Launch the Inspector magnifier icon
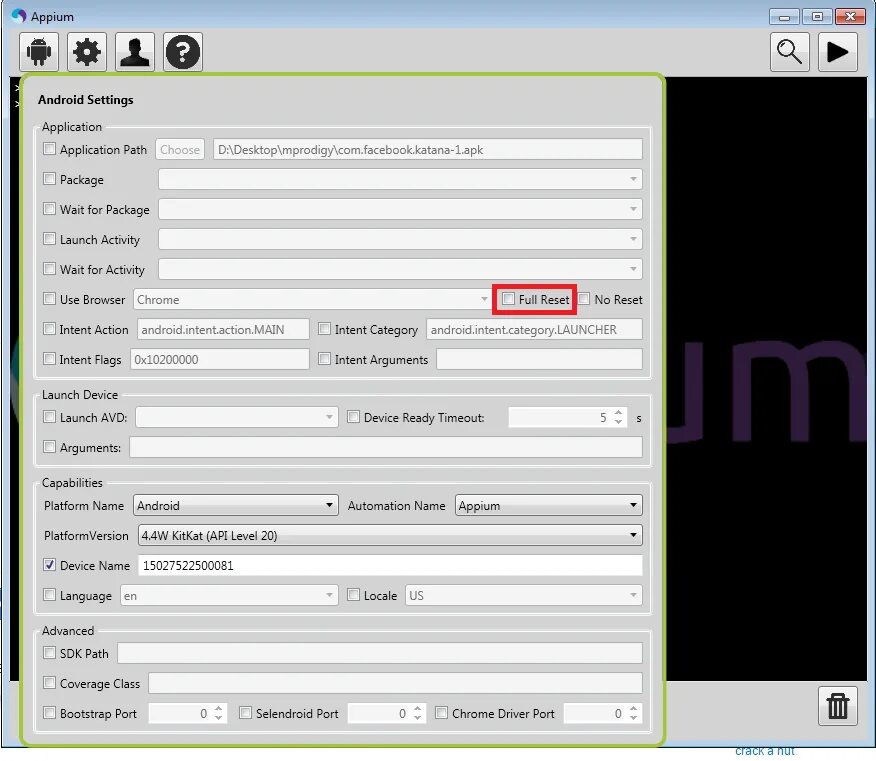Viewport: 876px width, 761px height. tap(789, 52)
